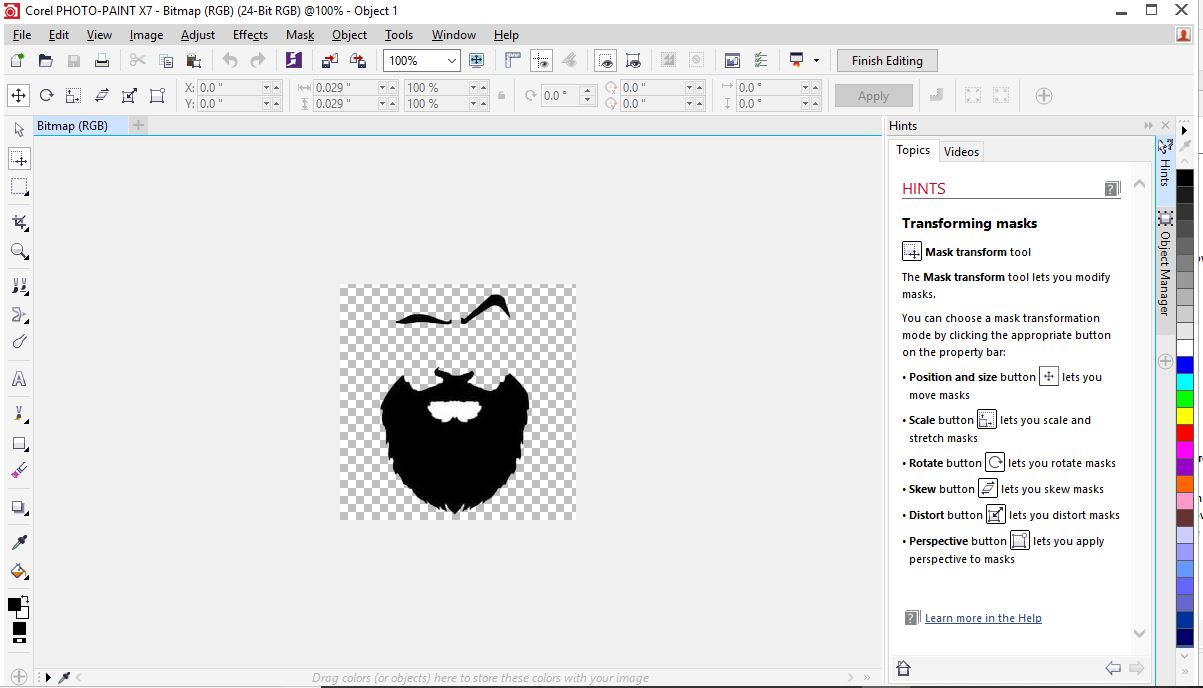Image resolution: width=1203 pixels, height=688 pixels.
Task: Select the Crop tool in toolbox
Action: coord(19,222)
